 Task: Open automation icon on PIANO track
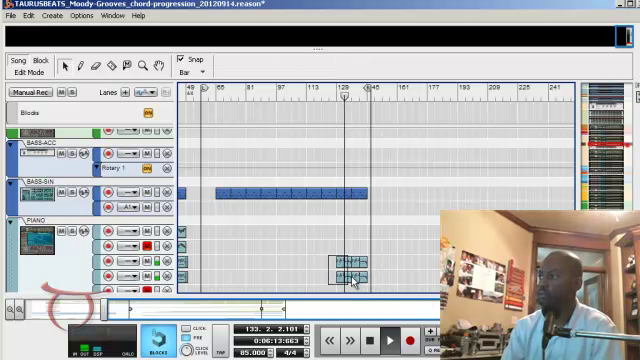[84, 231]
